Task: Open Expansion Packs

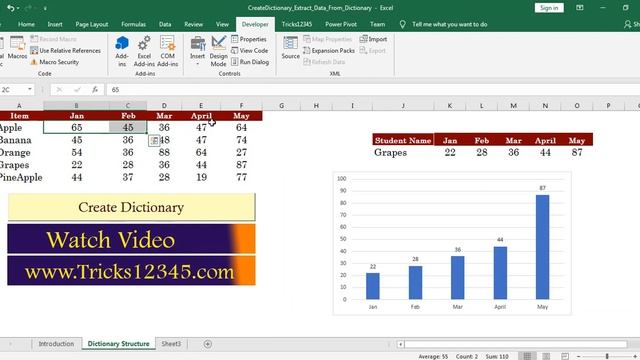Action: pyautogui.click(x=329, y=51)
